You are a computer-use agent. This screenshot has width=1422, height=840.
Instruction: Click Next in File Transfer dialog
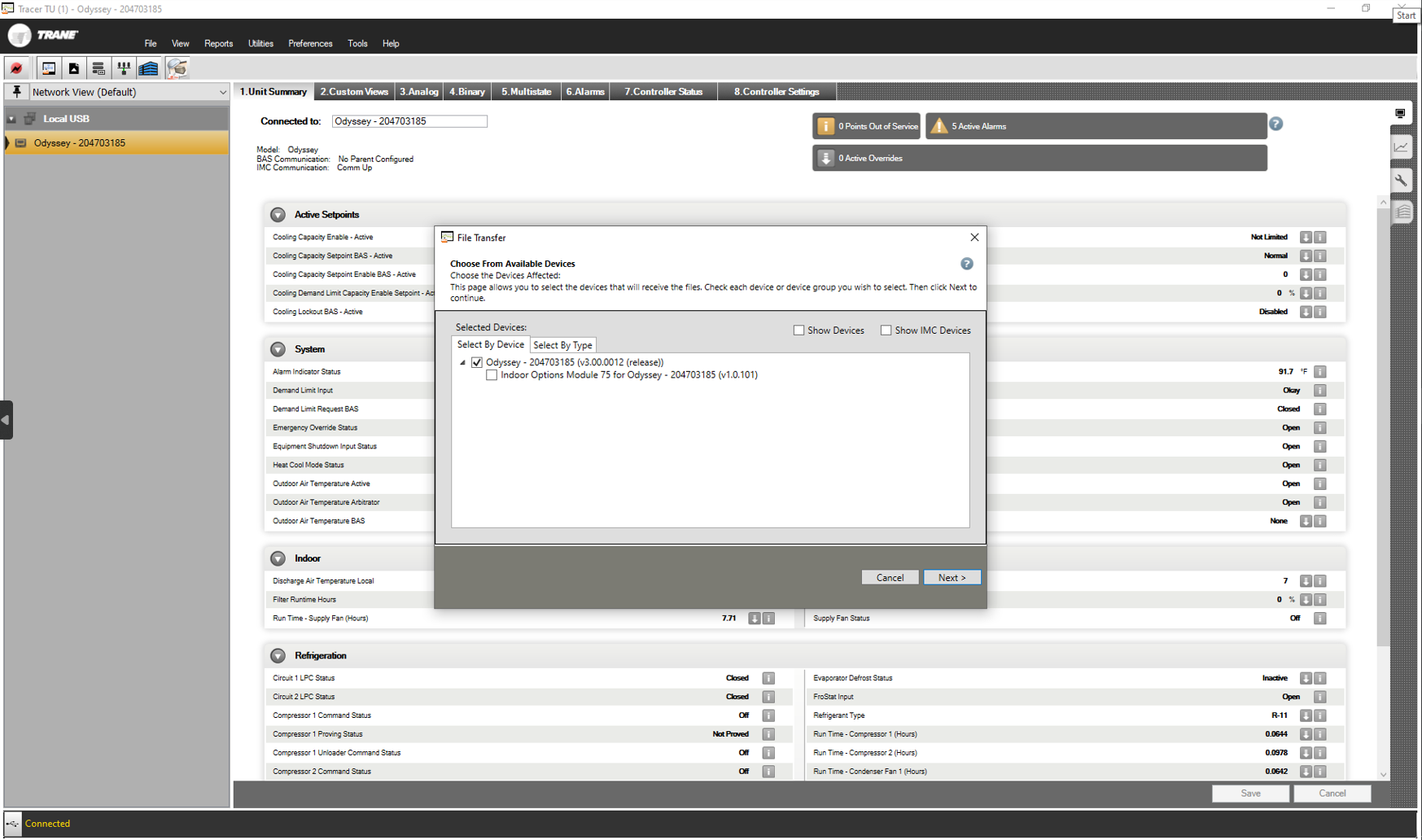952,577
